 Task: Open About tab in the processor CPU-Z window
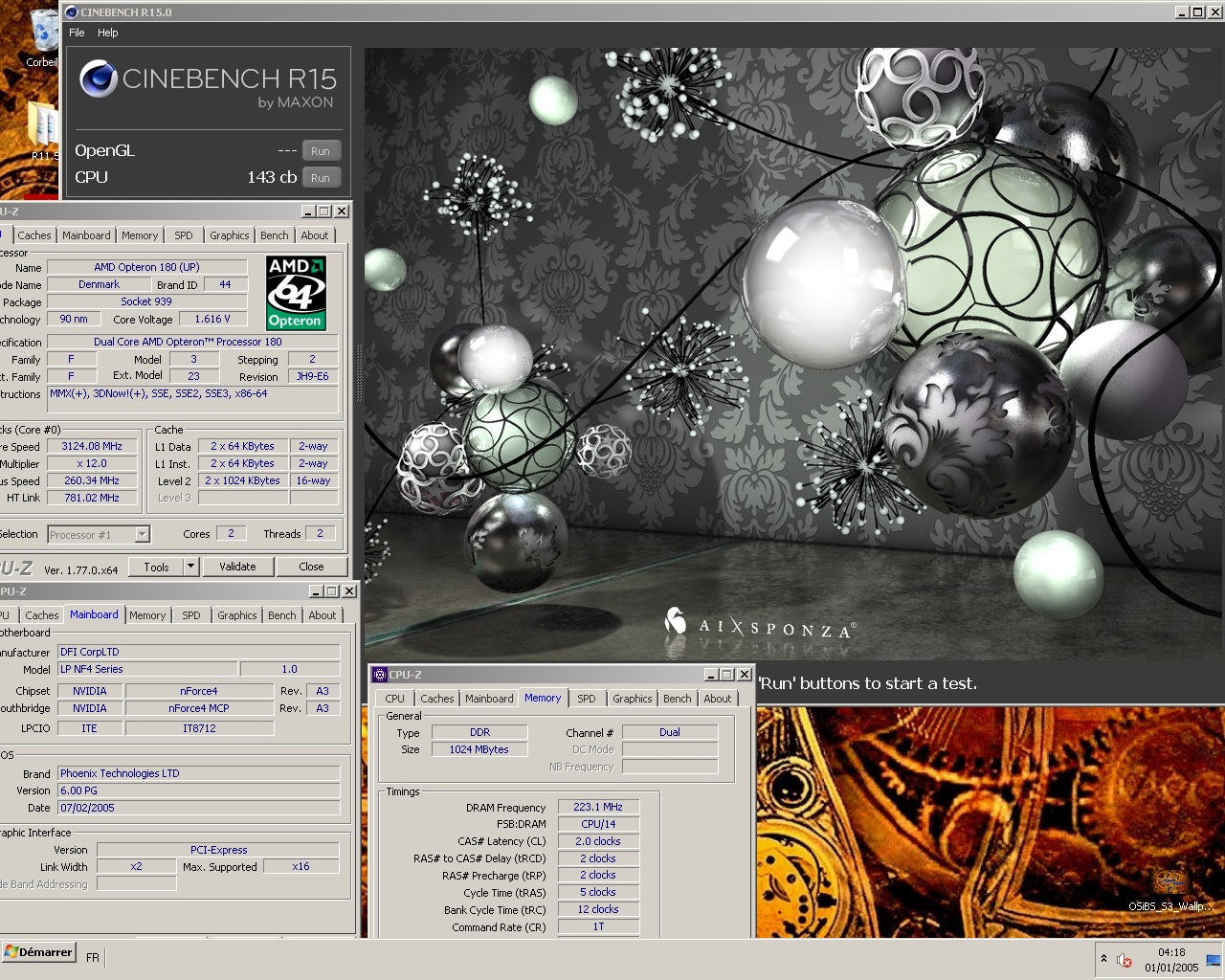[x=315, y=235]
